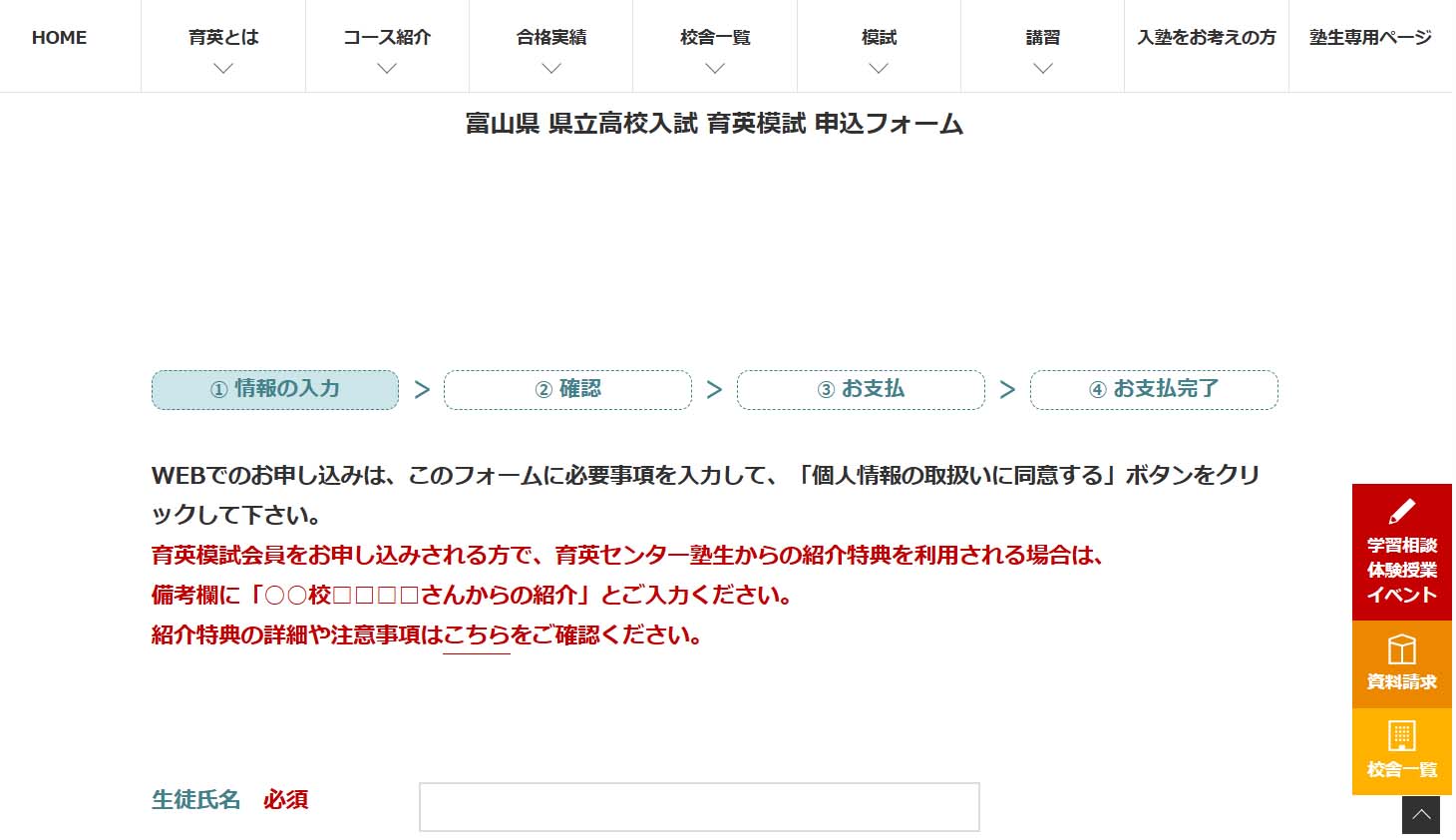1456x840 pixels.
Task: Click the building icon for 校舎一覧
Action: tap(1401, 736)
